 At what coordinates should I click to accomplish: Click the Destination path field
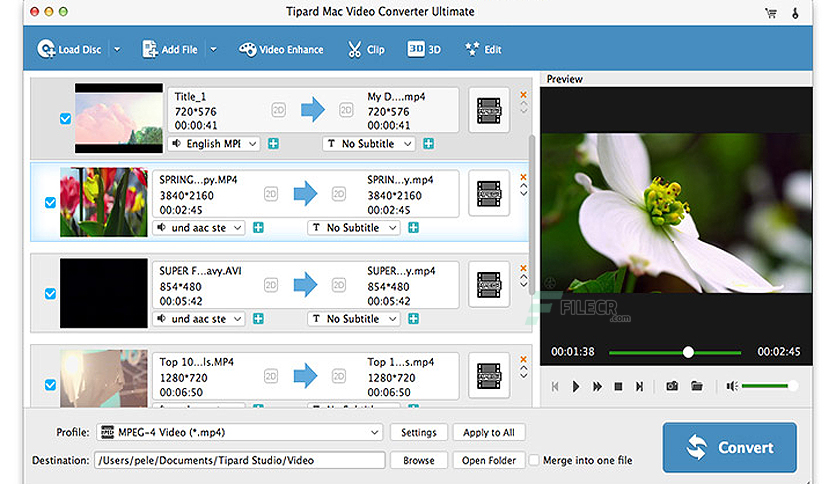239,460
